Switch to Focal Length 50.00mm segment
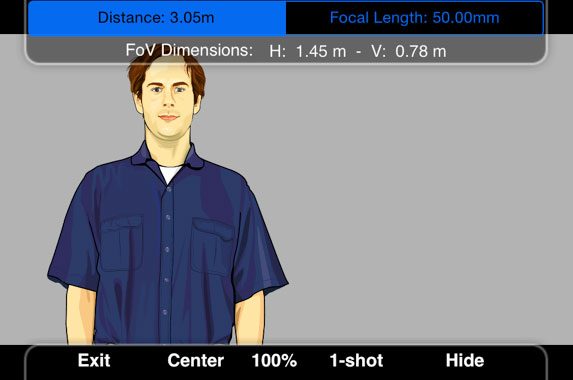Image resolution: width=573 pixels, height=380 pixels. pyautogui.click(x=414, y=18)
